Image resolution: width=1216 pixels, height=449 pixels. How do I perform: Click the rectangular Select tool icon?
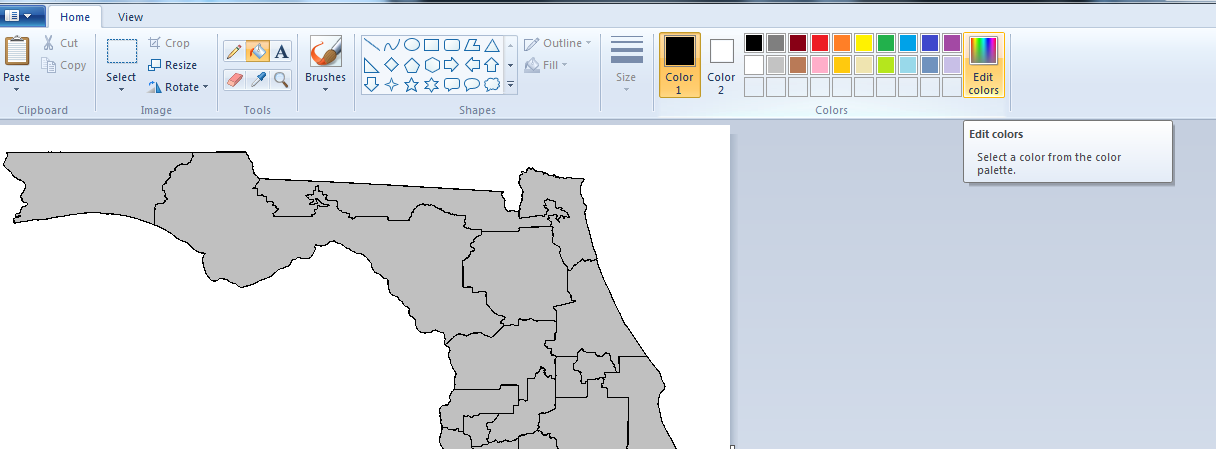(x=122, y=52)
